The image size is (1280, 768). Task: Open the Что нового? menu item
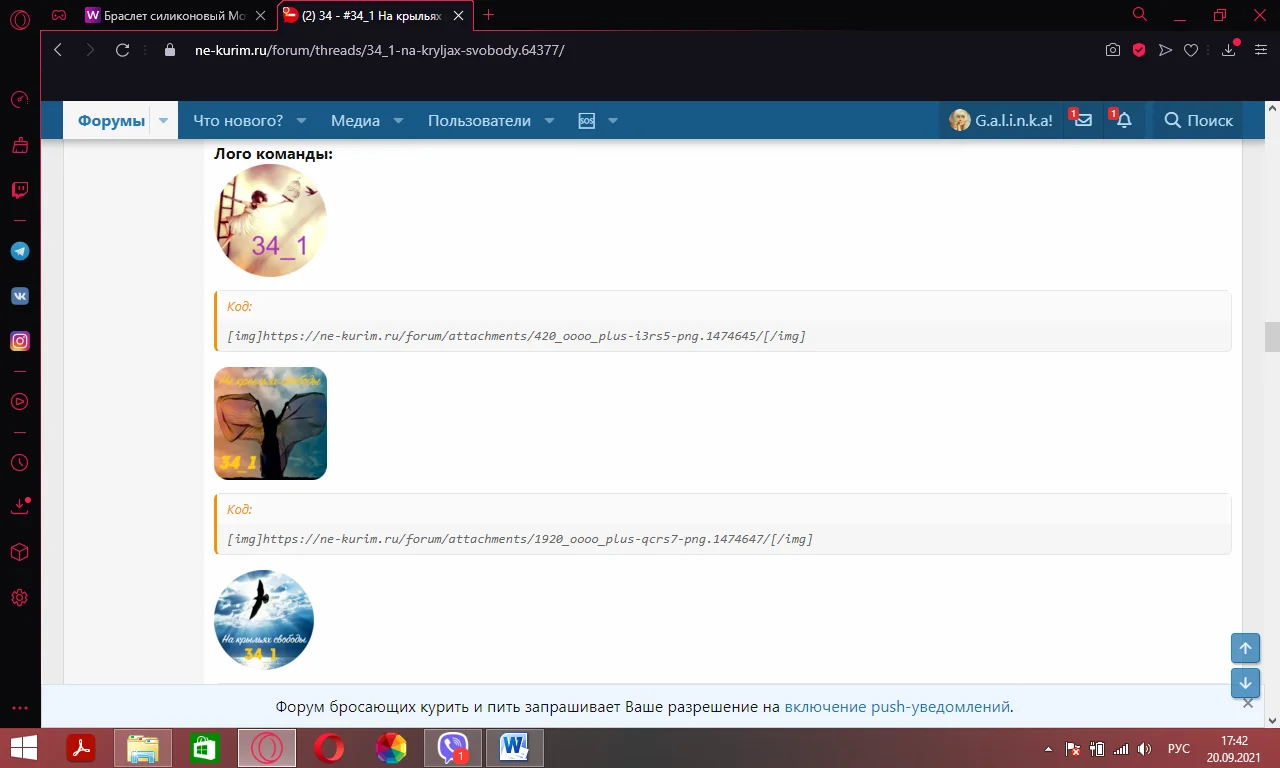tap(238, 121)
